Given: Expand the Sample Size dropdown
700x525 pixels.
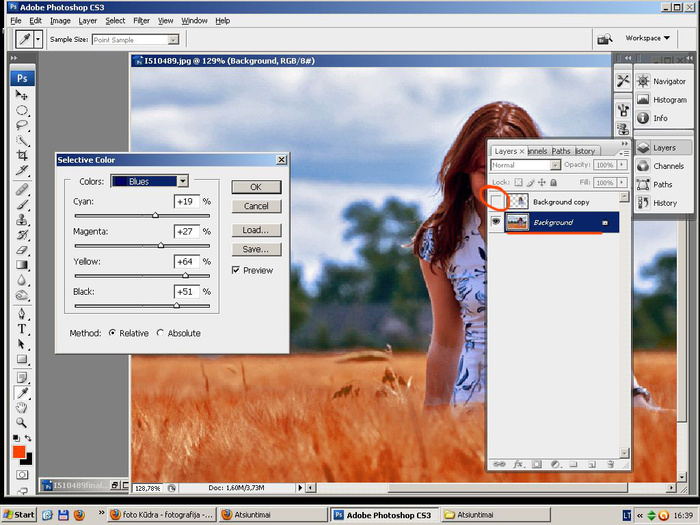Looking at the screenshot, I should 173,40.
